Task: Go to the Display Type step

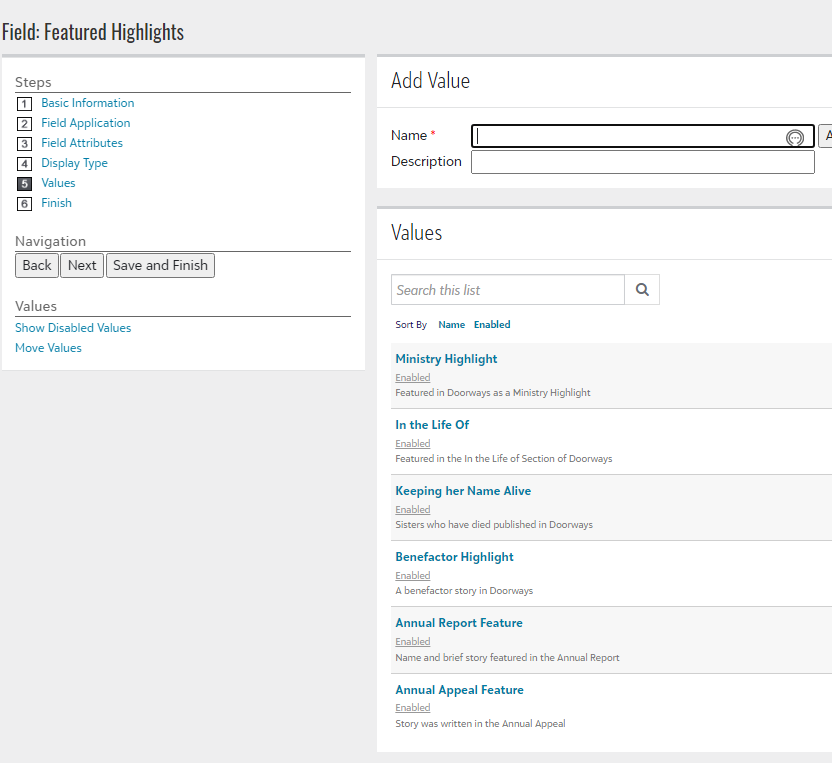Action: click(74, 163)
